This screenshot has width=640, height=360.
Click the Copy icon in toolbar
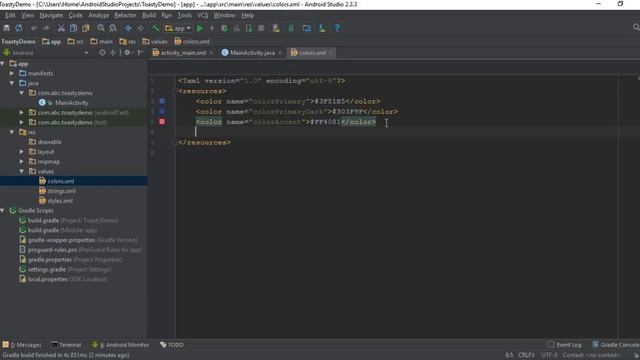coord(73,28)
